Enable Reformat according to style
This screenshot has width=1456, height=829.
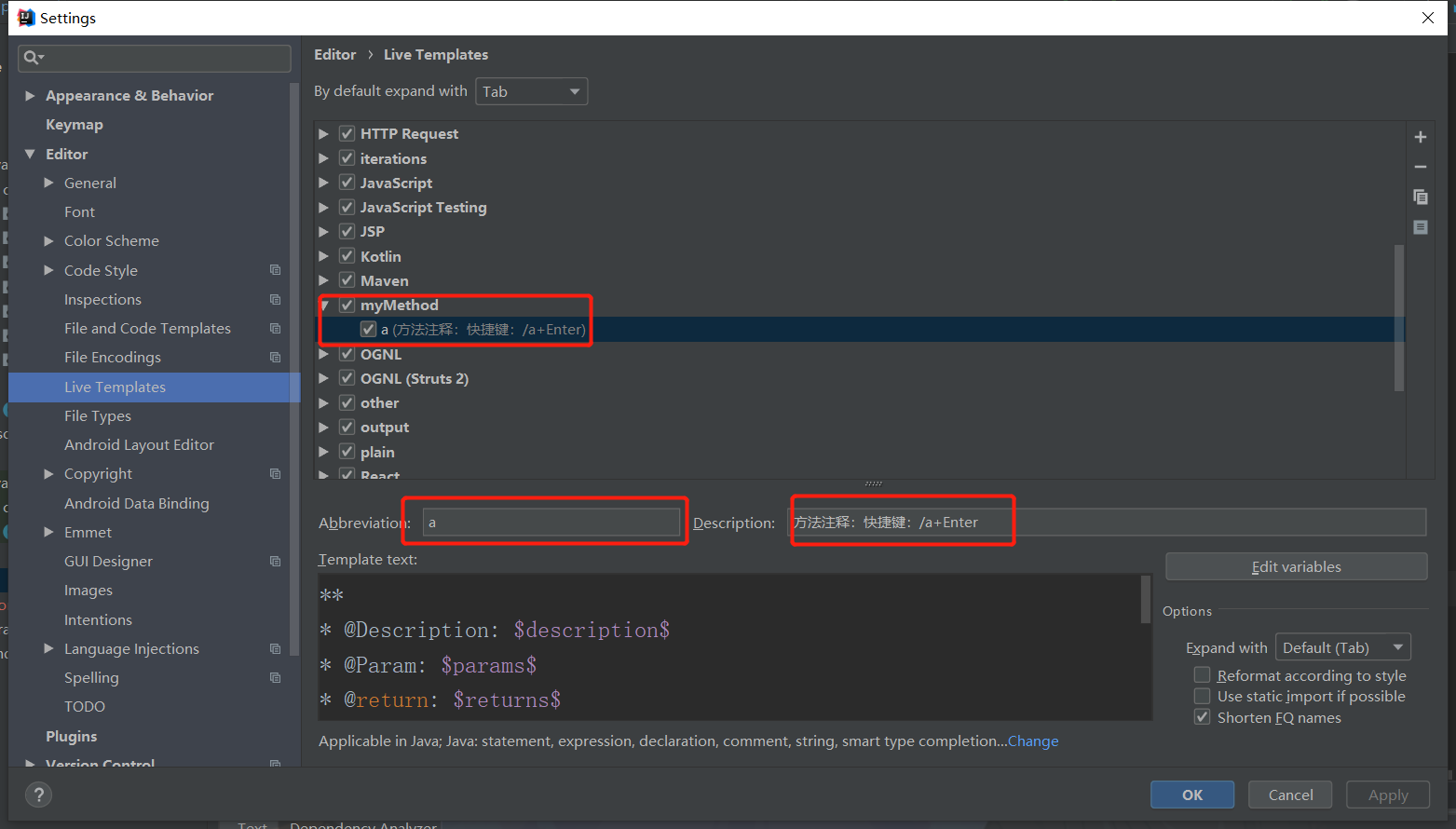1203,674
